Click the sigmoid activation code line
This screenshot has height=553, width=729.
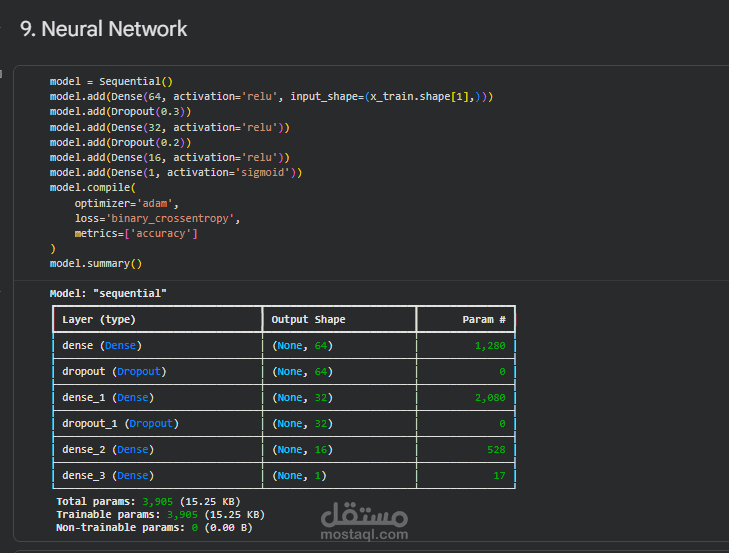[176, 173]
